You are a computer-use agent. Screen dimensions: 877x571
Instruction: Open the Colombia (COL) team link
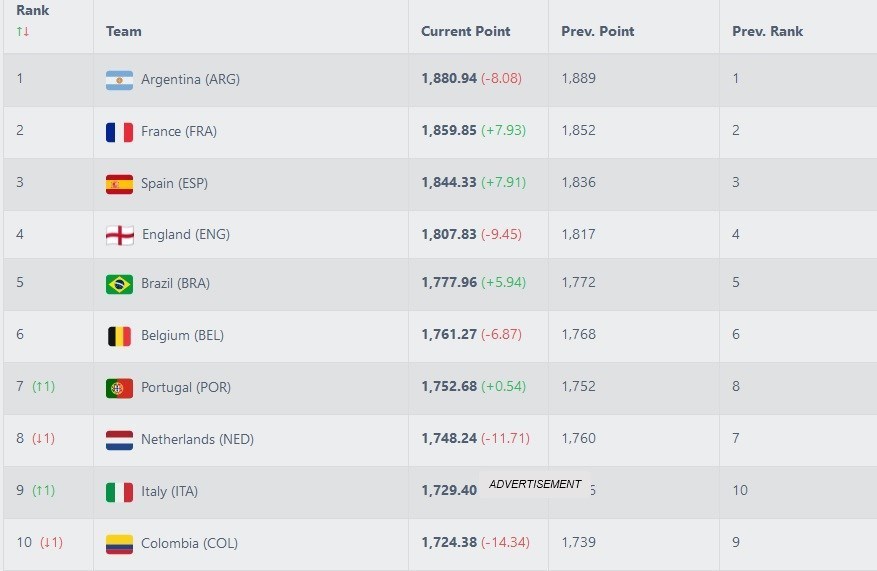[189, 544]
